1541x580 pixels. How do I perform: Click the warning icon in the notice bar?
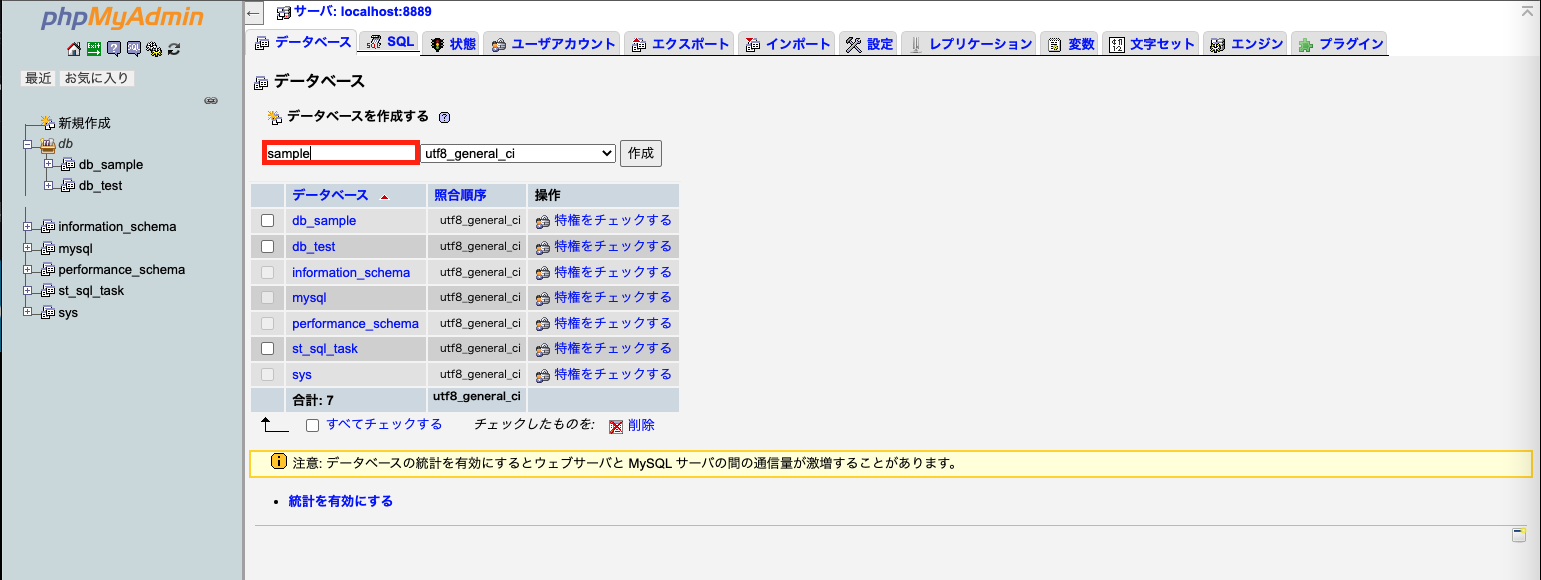pos(277,462)
